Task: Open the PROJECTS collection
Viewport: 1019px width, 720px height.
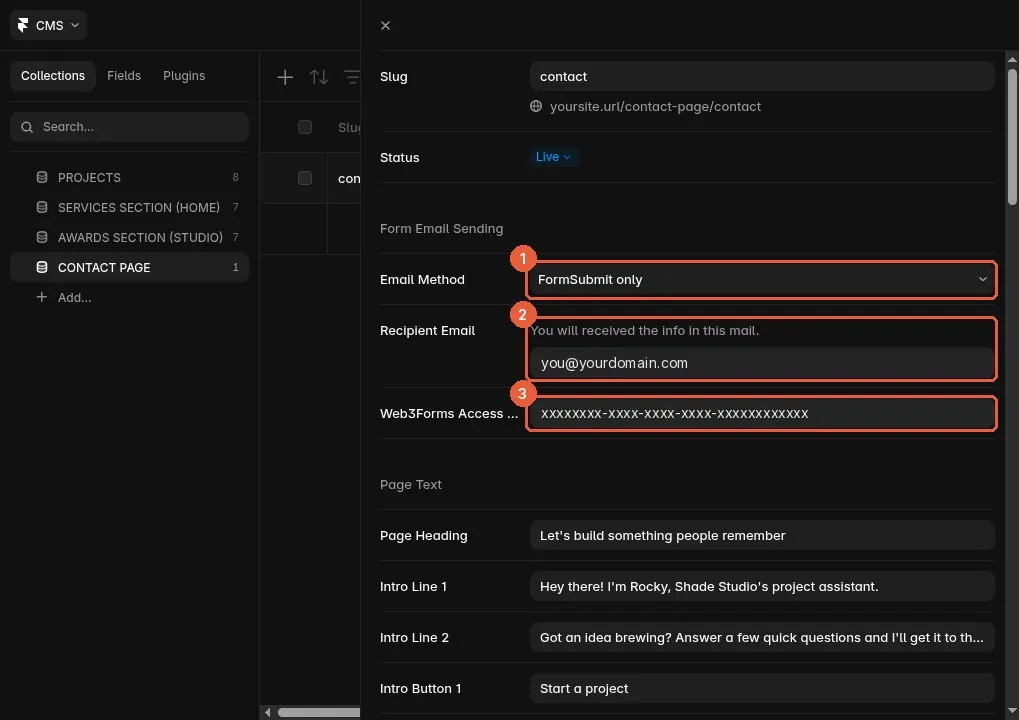Action: (x=129, y=177)
